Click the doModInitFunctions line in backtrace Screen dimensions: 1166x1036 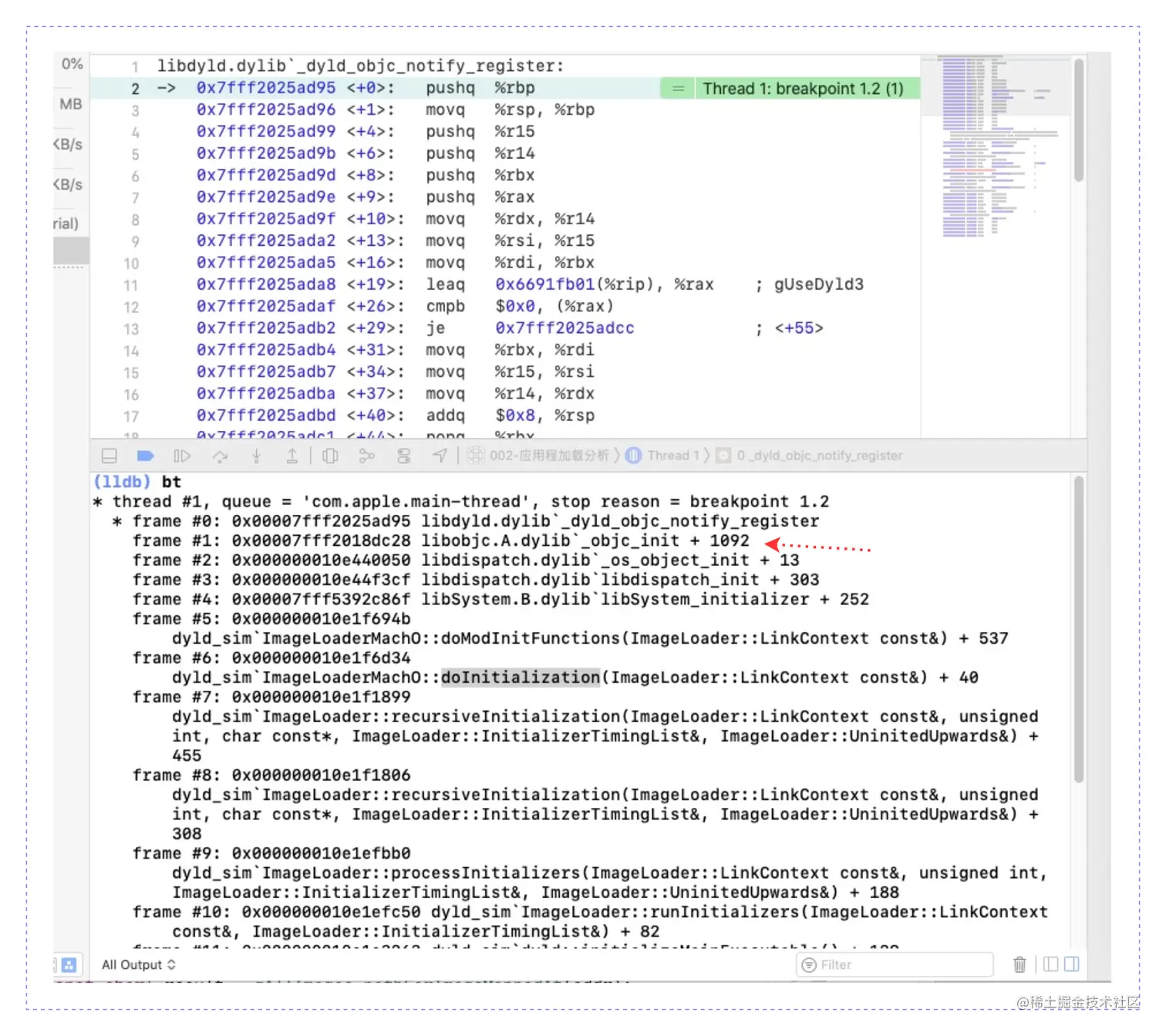tap(590, 638)
